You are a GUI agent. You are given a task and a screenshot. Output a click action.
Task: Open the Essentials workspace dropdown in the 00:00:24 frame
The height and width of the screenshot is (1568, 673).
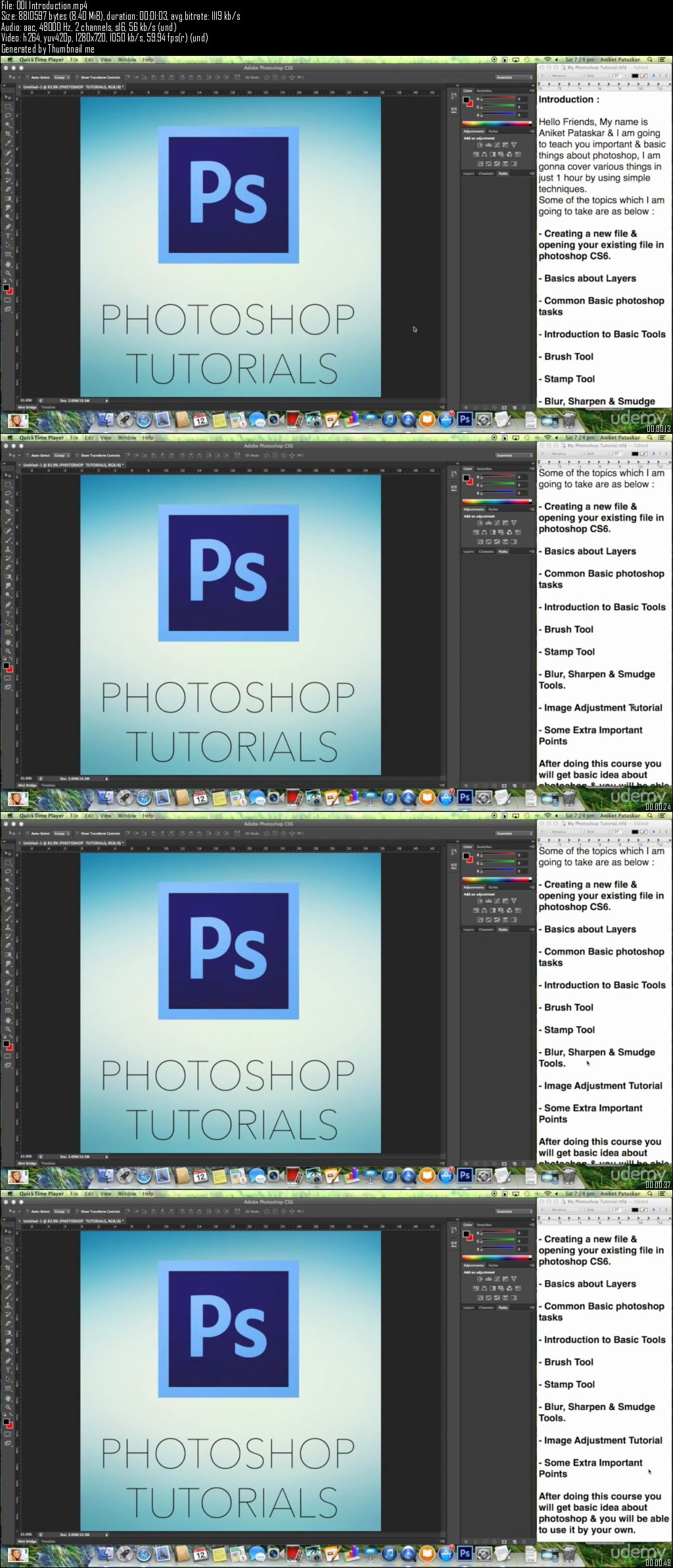[514, 456]
